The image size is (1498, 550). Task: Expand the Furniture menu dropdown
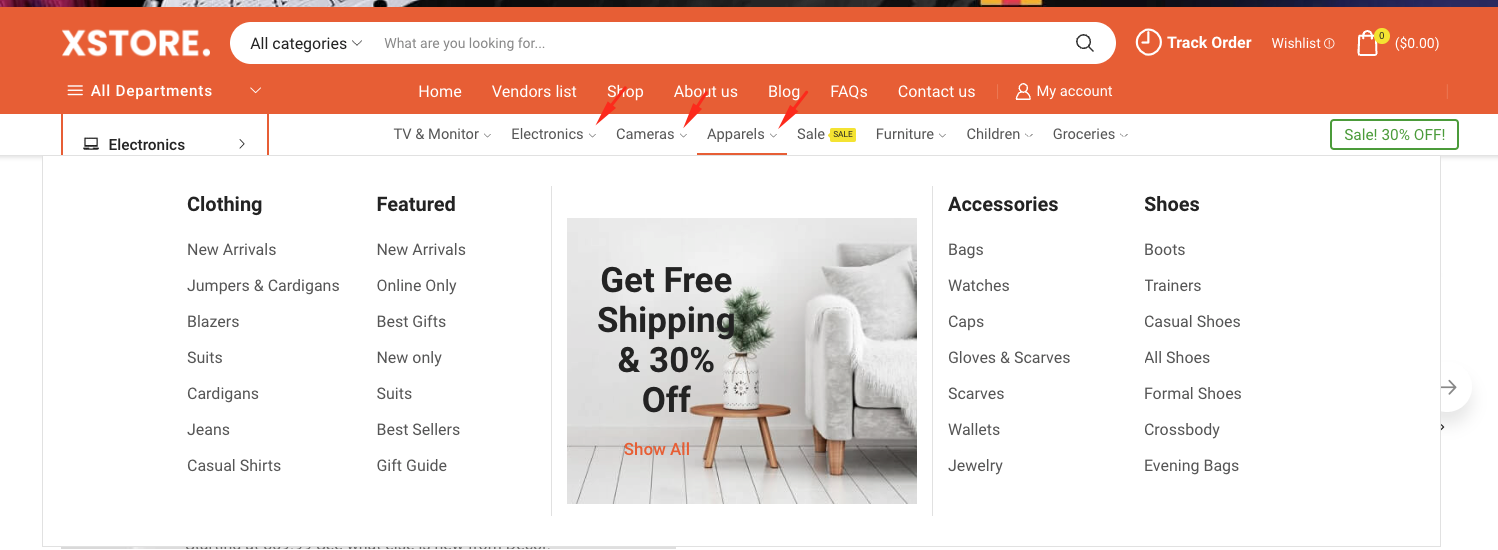(911, 134)
